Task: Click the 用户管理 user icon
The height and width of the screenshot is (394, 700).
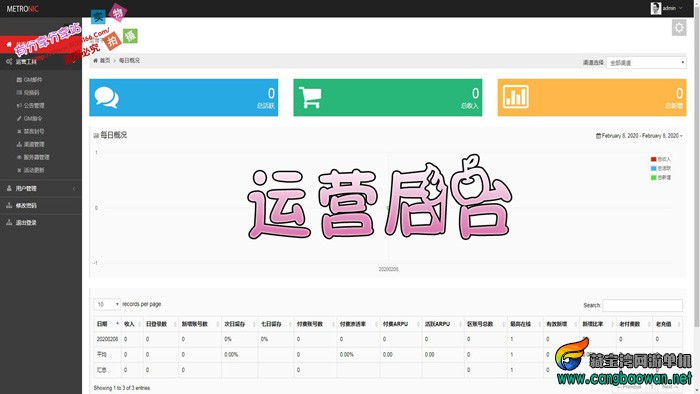Action: 9,189
